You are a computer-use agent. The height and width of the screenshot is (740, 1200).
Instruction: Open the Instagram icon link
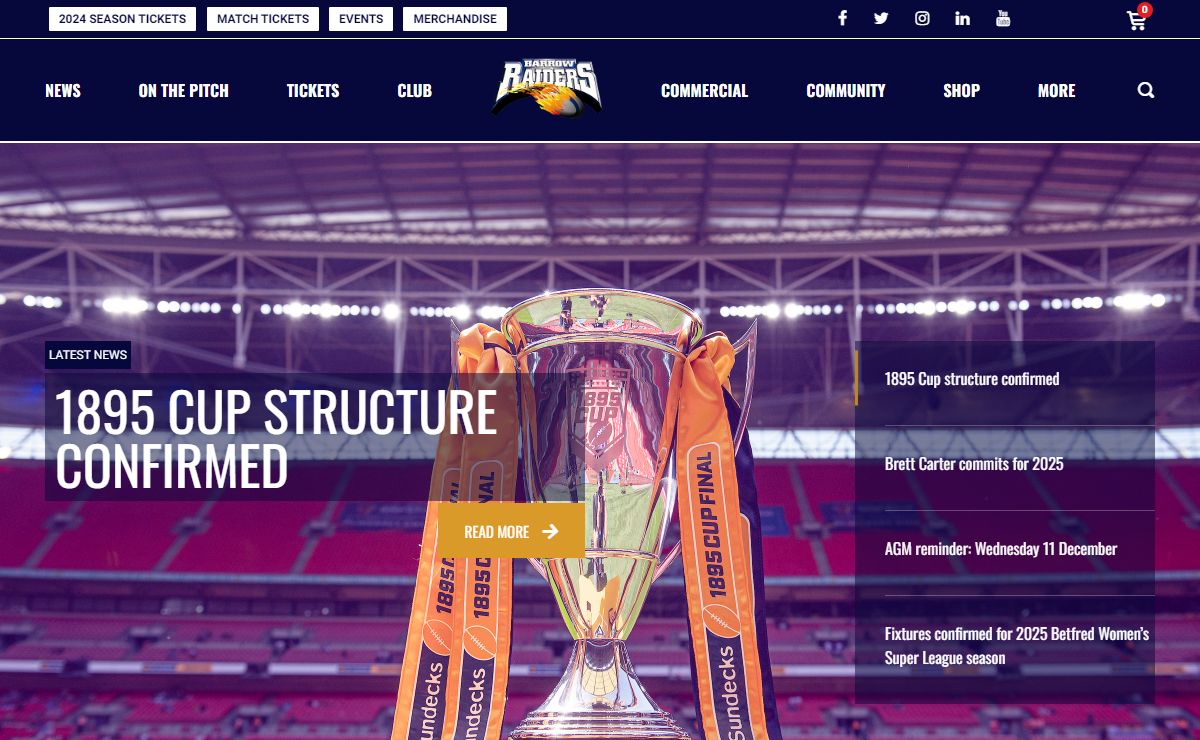(922, 18)
